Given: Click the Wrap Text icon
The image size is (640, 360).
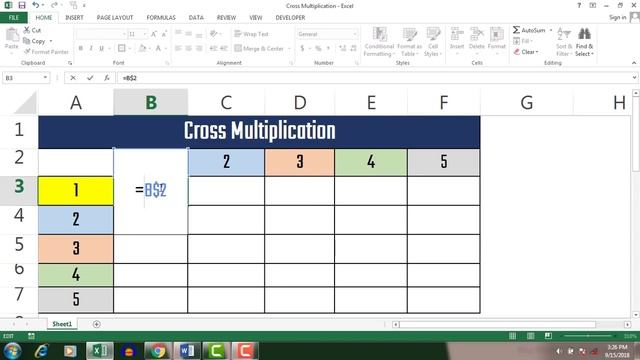Looking at the screenshot, I should tap(238, 33).
